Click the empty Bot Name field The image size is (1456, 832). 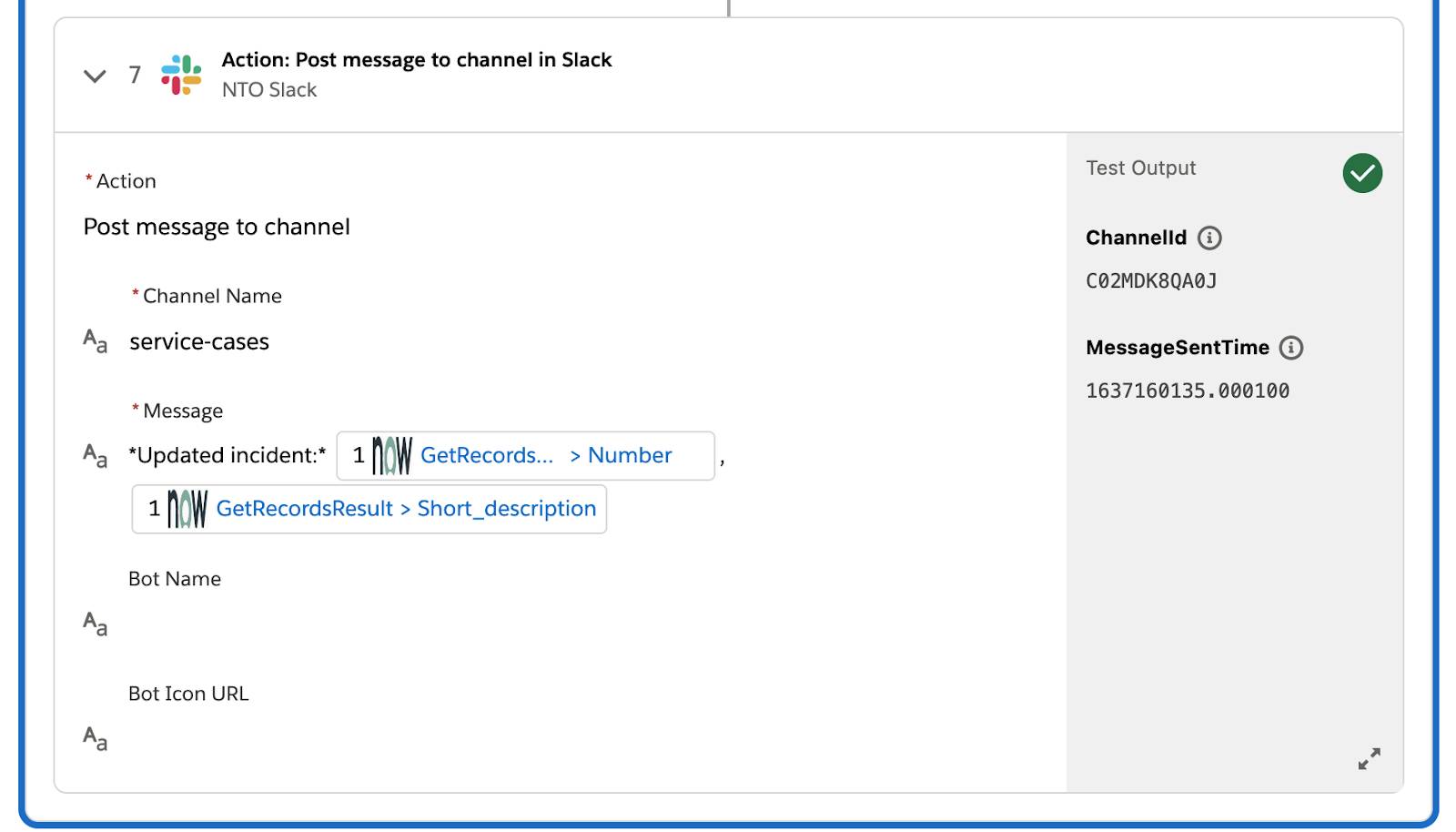click(582, 624)
